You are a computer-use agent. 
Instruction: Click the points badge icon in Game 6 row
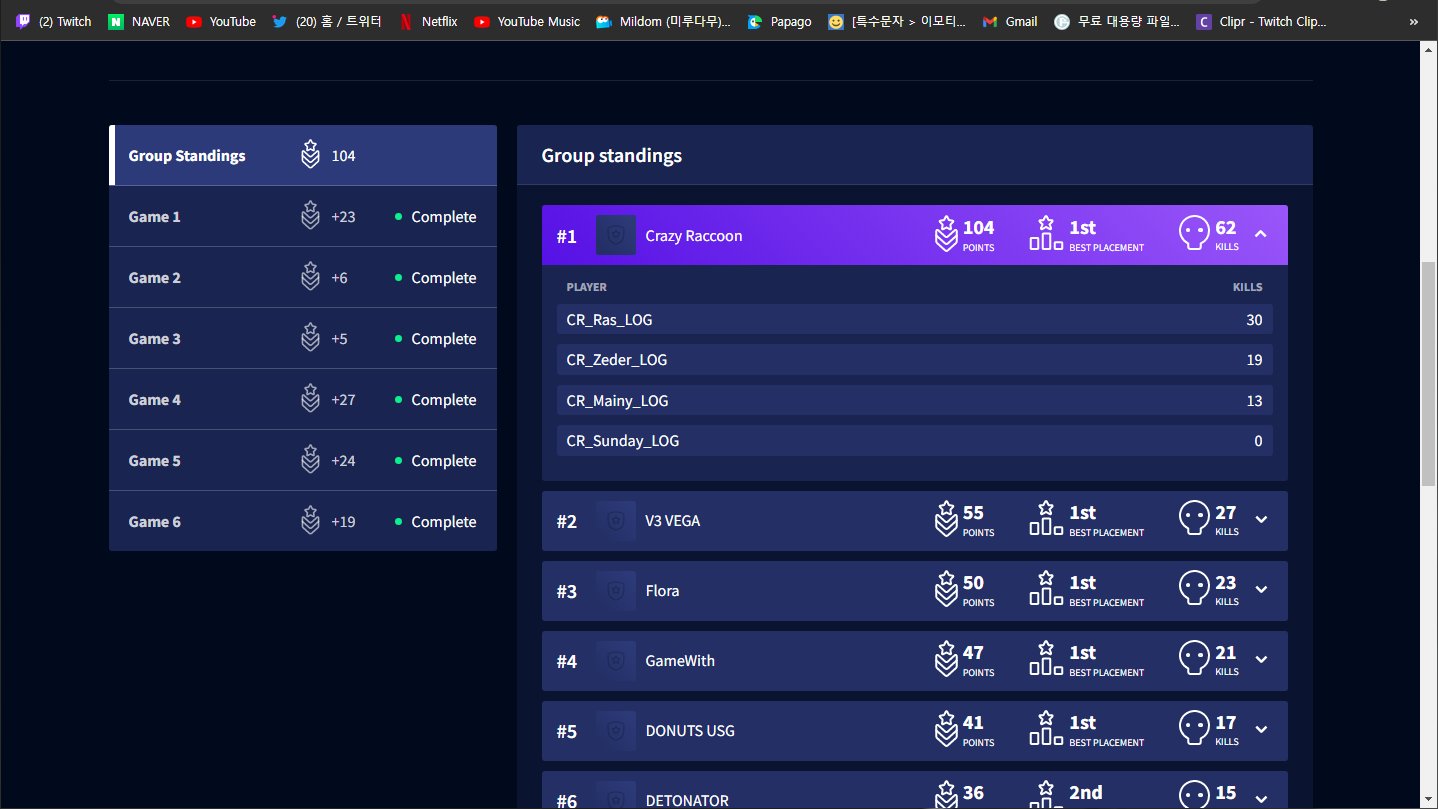[311, 521]
